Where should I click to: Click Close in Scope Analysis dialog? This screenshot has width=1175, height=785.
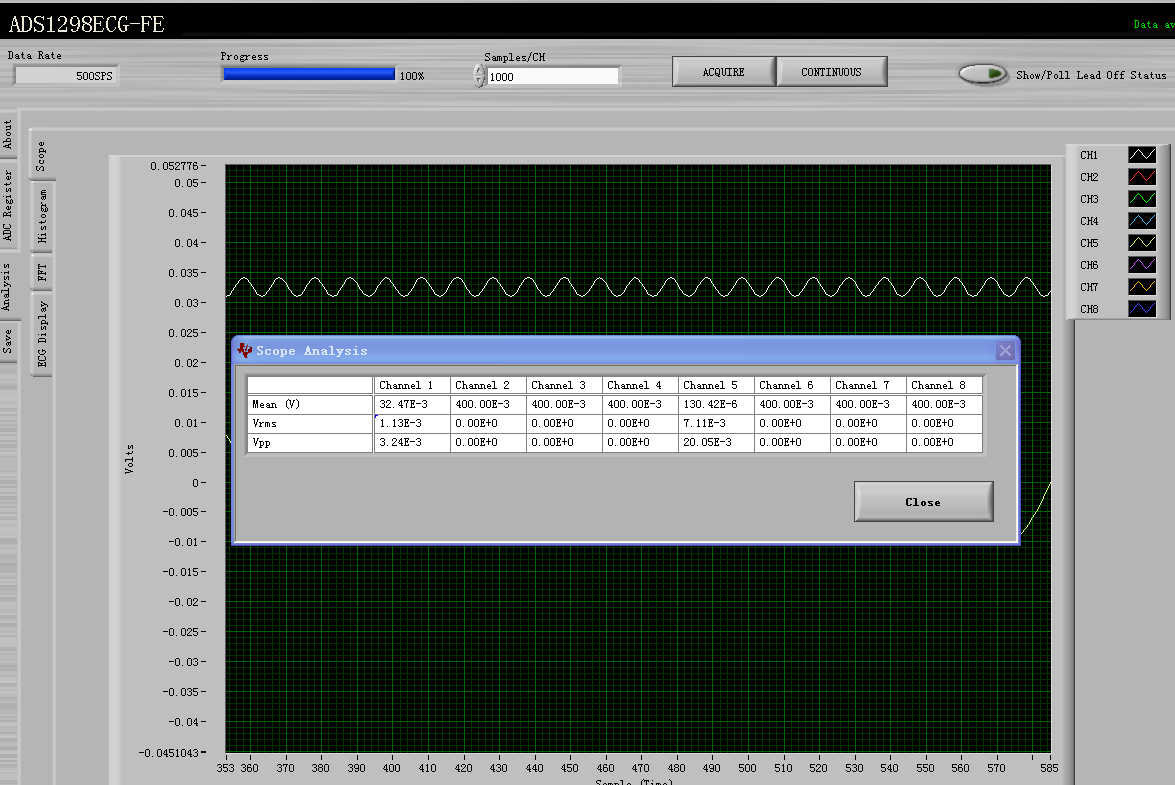[923, 502]
